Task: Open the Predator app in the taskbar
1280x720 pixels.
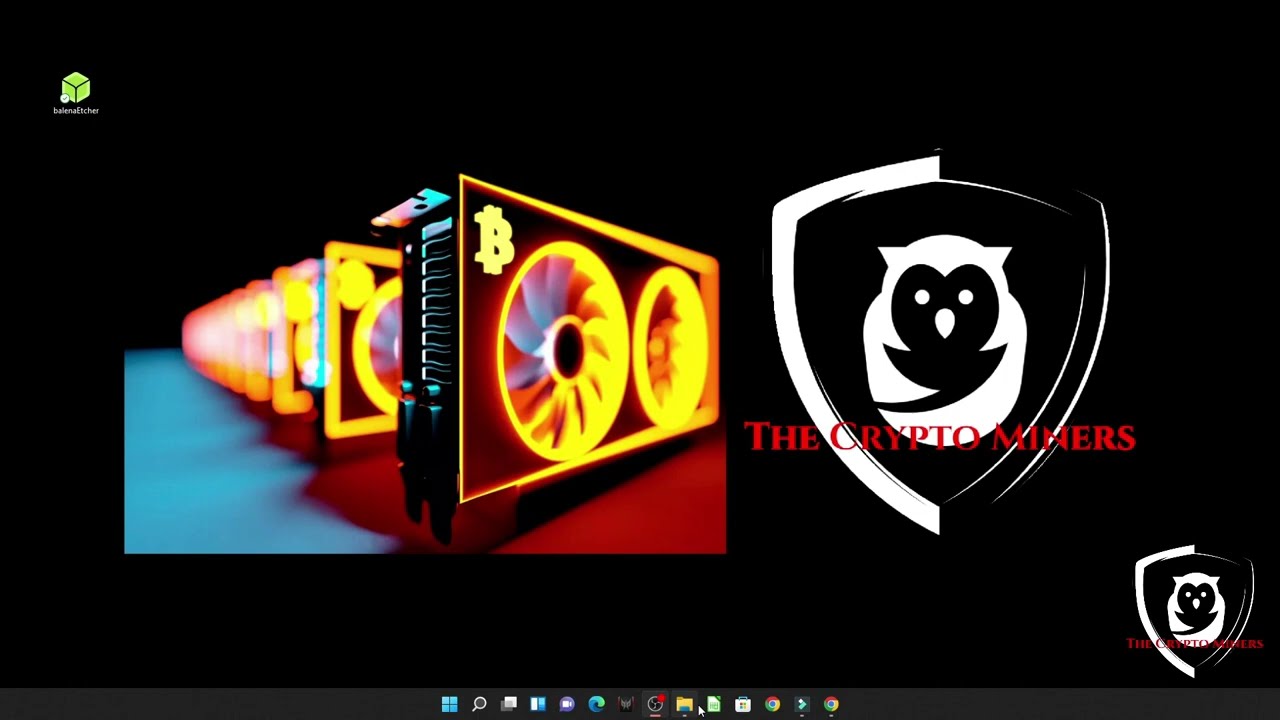Action: tap(626, 704)
